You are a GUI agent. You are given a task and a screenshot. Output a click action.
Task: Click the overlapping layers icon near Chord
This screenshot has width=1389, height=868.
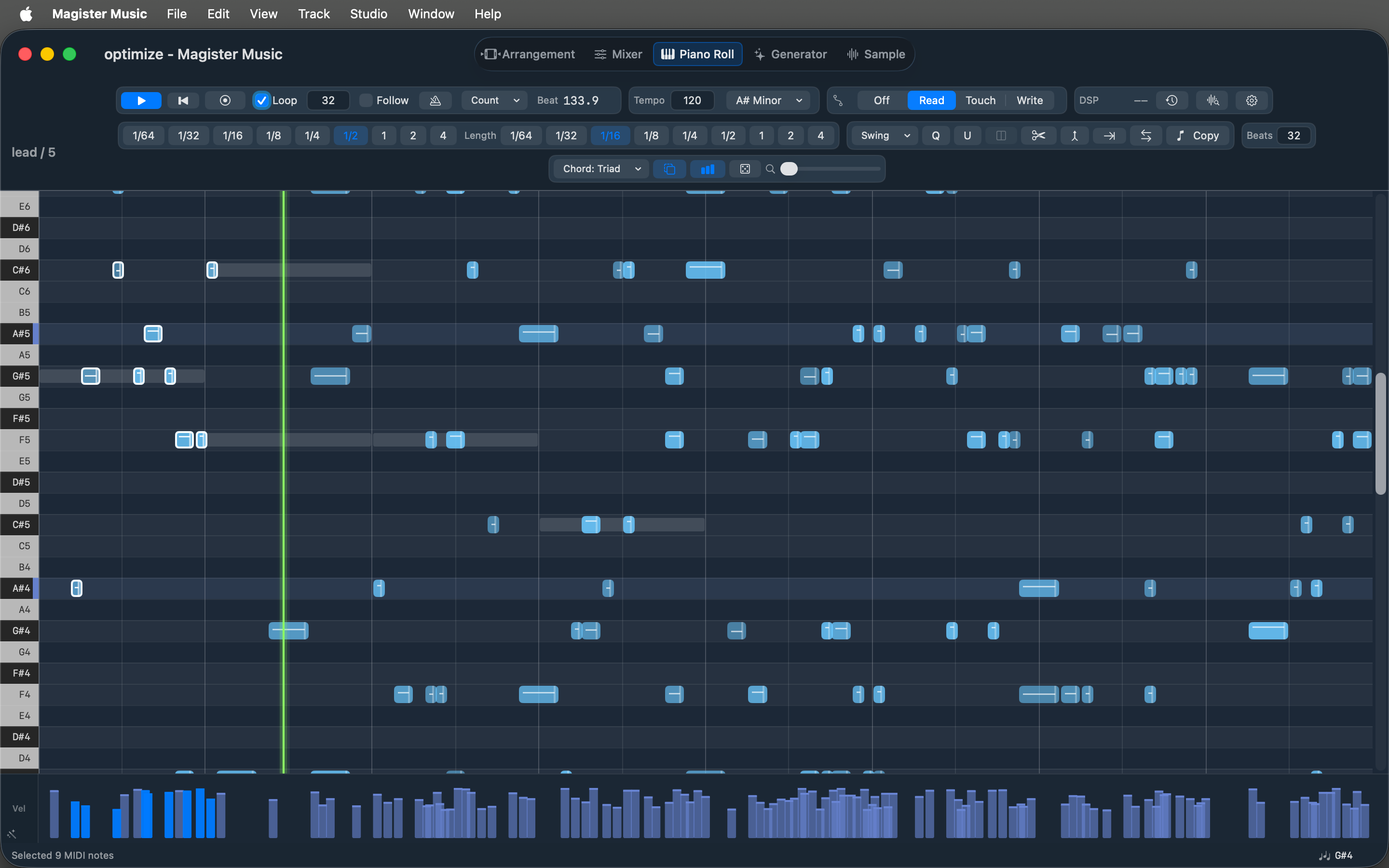pos(669,169)
